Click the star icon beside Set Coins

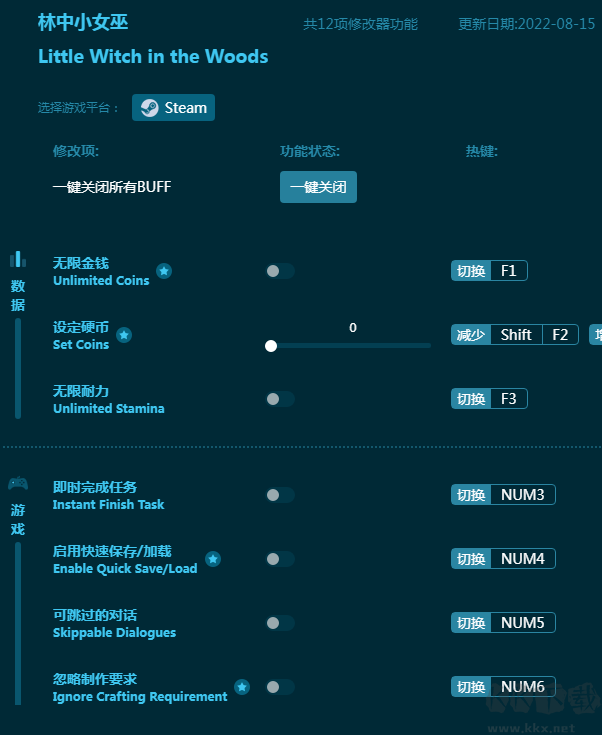tap(124, 335)
